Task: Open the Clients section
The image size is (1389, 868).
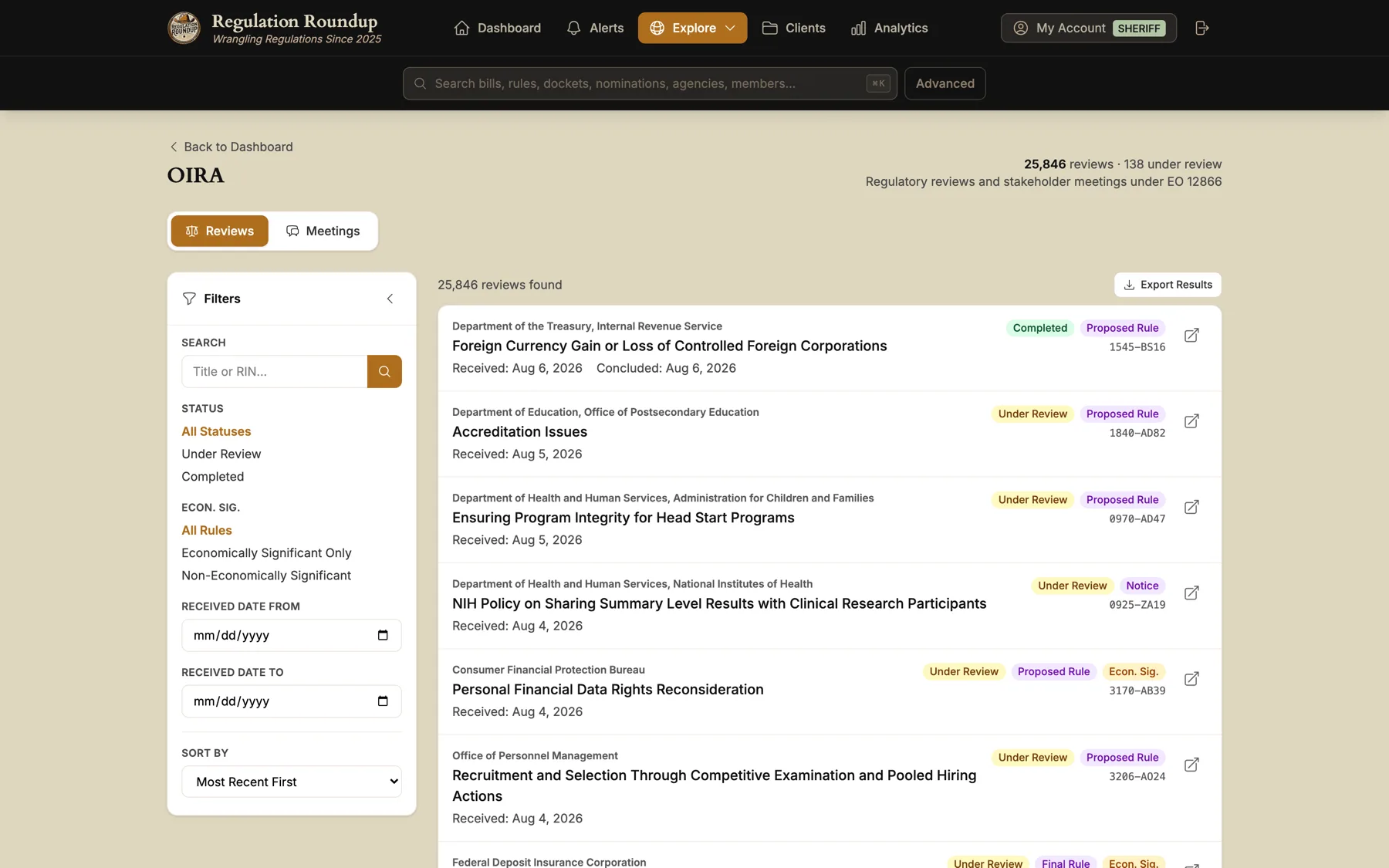Action: pos(794,28)
